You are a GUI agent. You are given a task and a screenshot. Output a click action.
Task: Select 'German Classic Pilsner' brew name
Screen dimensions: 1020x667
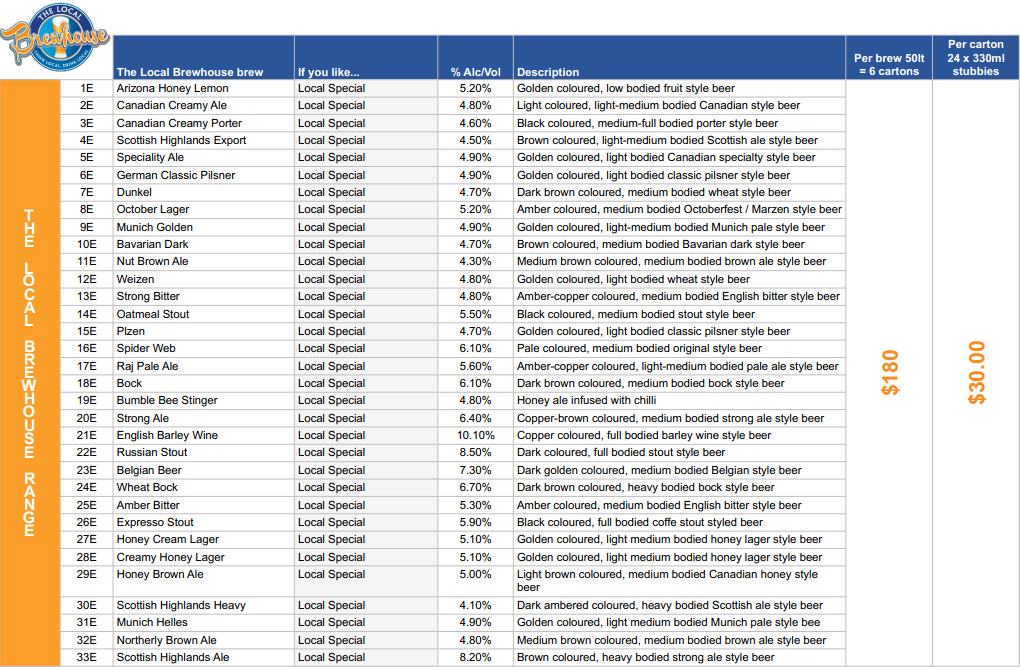176,175
